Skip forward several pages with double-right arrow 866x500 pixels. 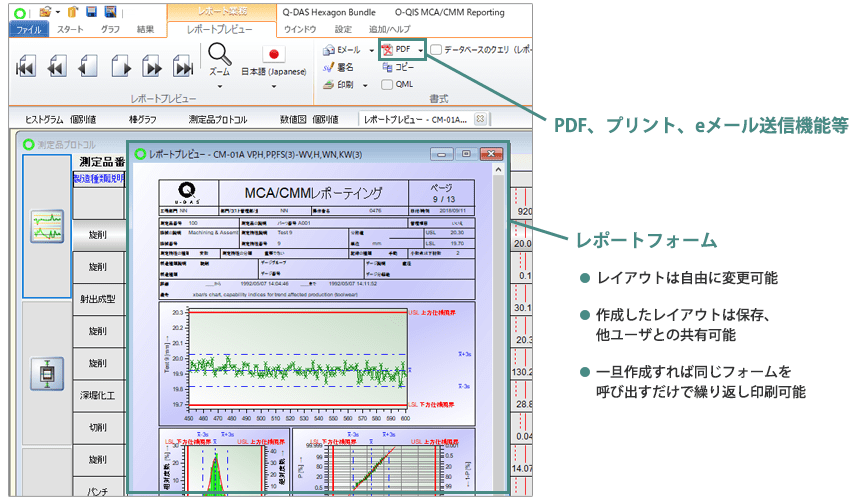coord(152,67)
